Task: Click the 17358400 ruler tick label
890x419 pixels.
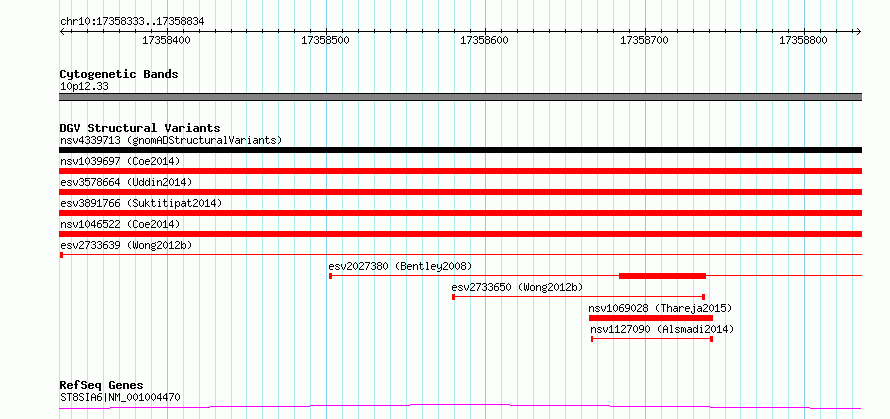Action: point(166,40)
